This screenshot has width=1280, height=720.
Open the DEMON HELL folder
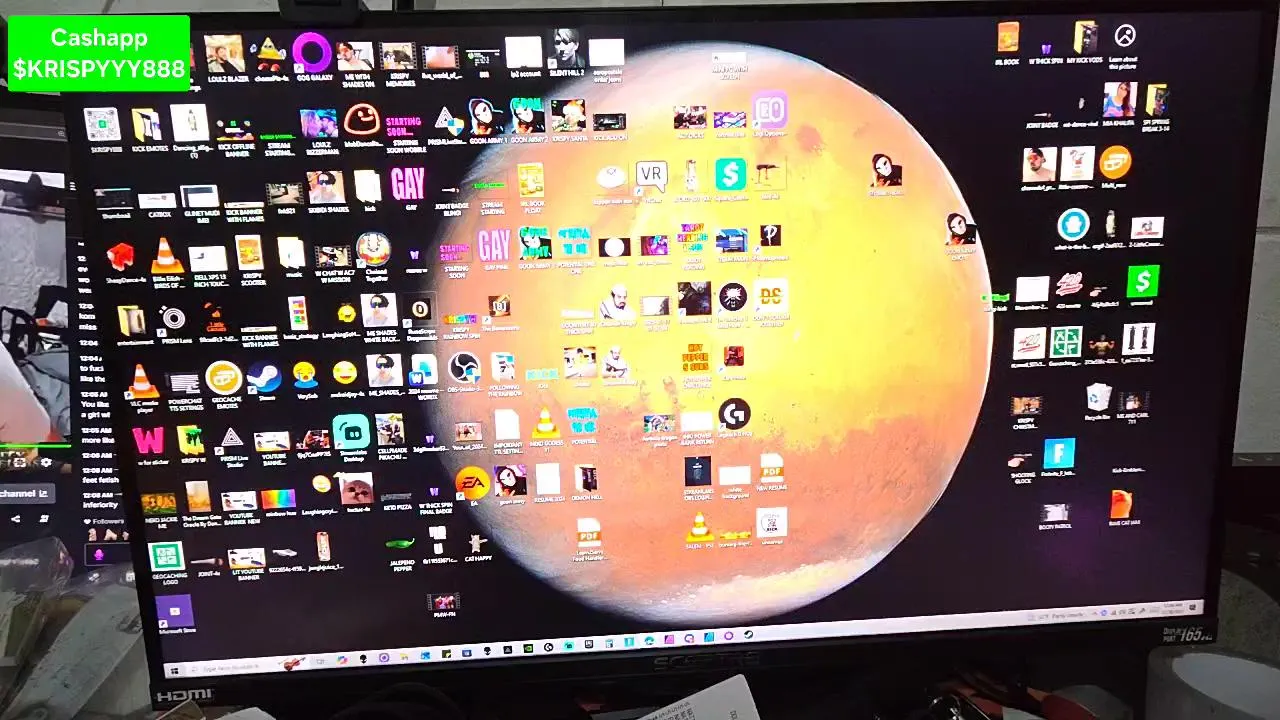(x=586, y=483)
